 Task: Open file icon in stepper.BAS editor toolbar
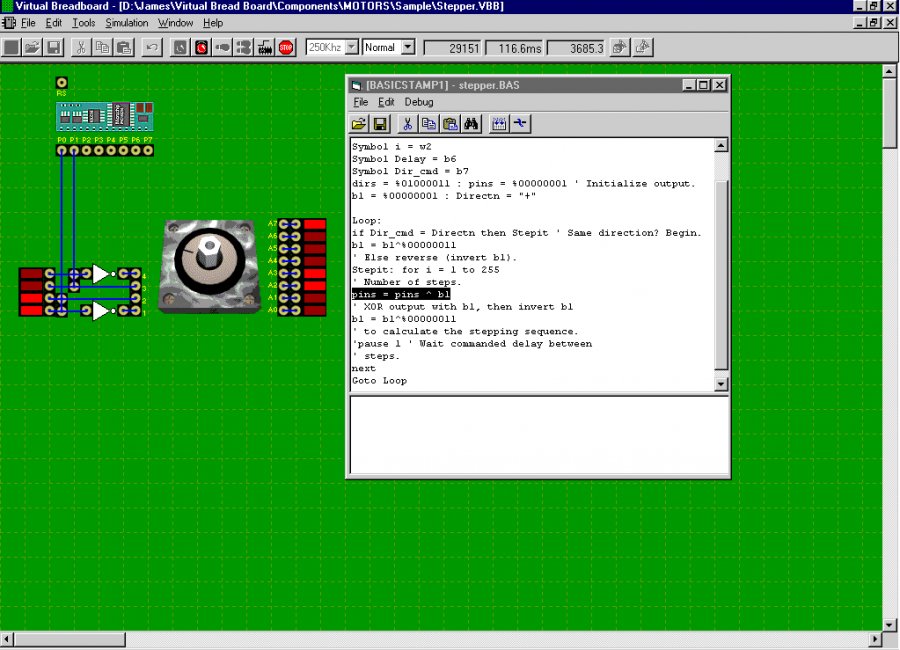click(x=359, y=123)
